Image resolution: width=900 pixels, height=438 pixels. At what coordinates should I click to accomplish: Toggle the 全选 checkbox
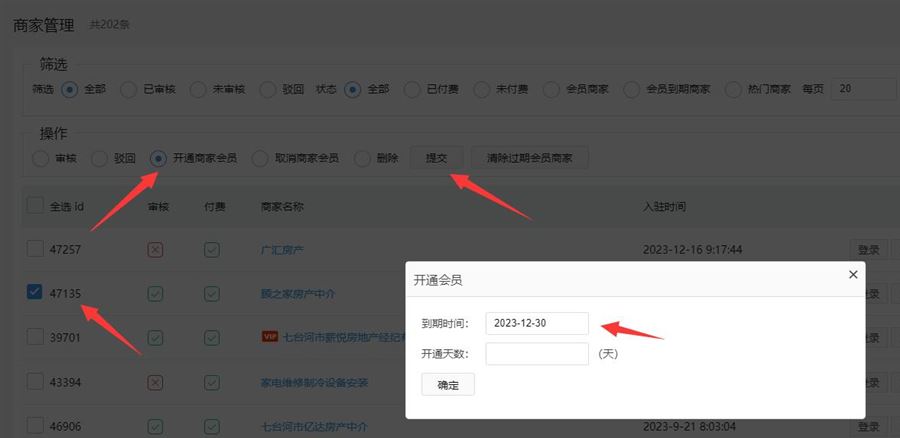(x=35, y=206)
